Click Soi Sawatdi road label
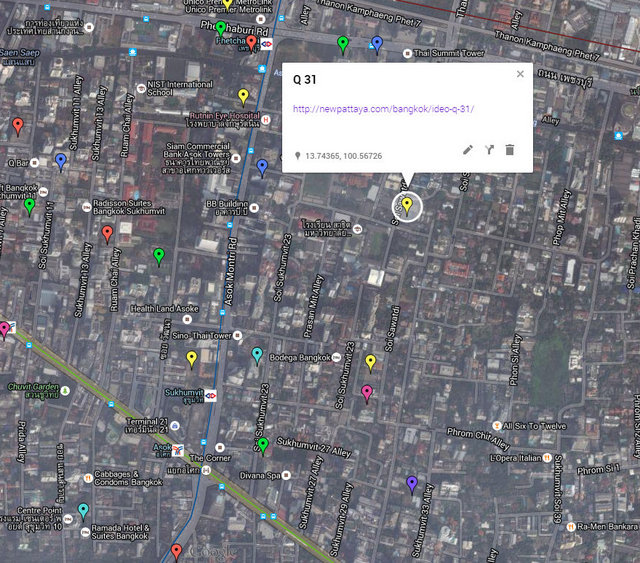Image resolution: width=640 pixels, height=563 pixels. pyautogui.click(x=392, y=329)
